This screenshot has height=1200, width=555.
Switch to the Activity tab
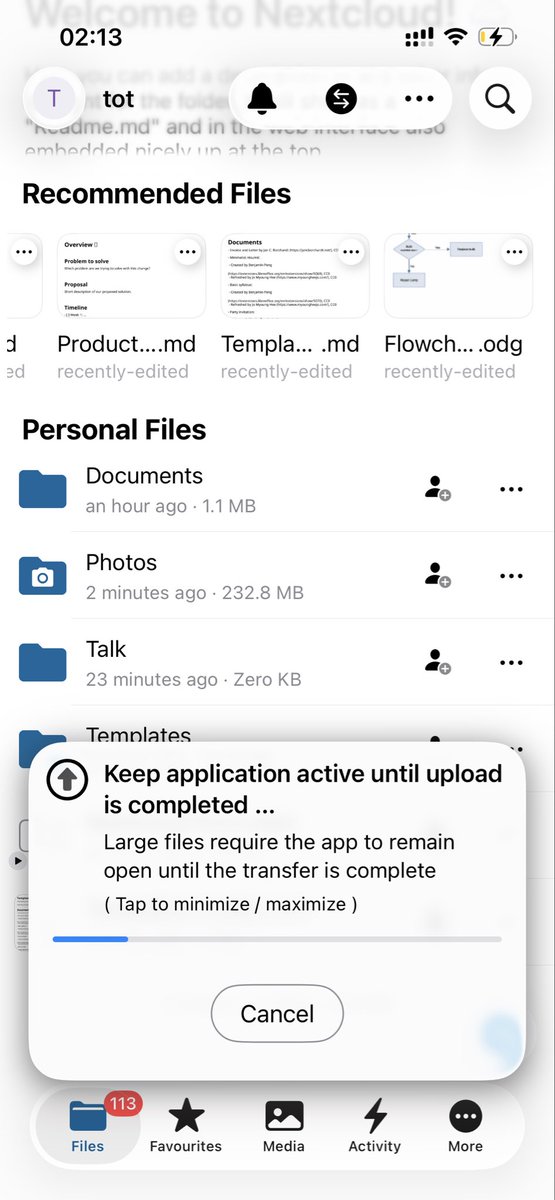coord(375,1125)
